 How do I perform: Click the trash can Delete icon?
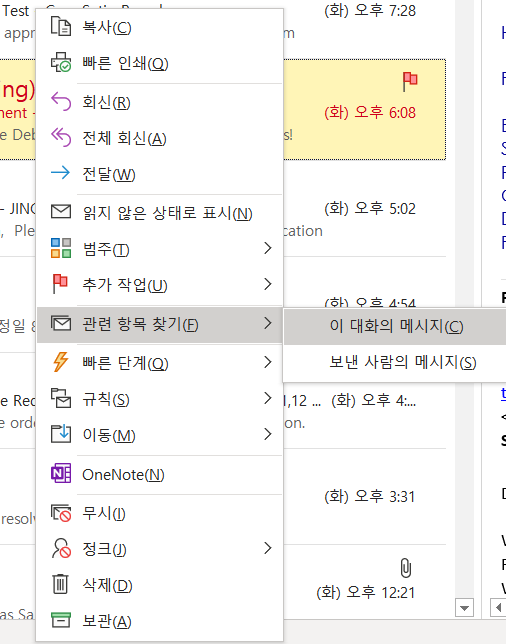60,584
